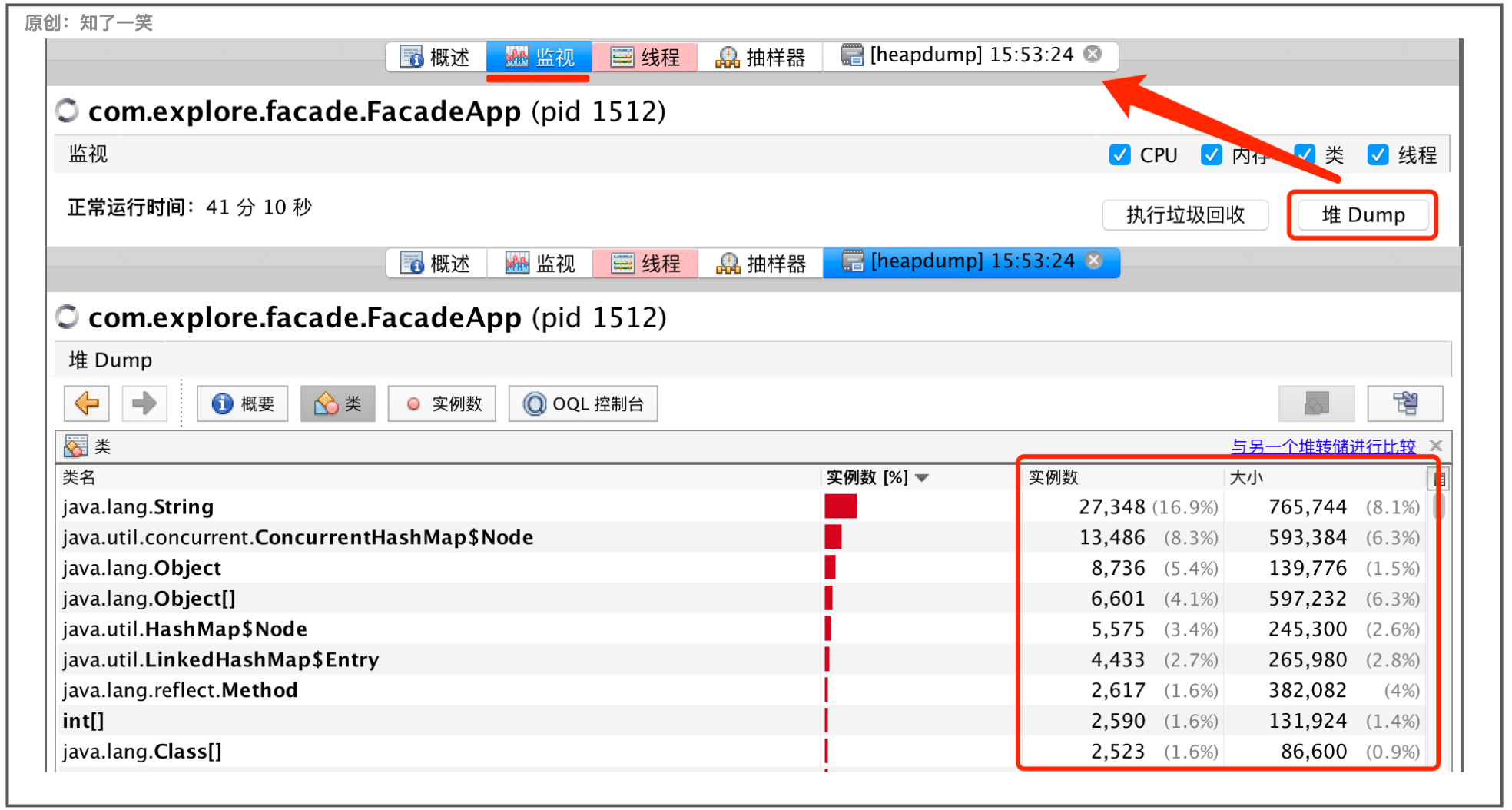Open the 抽样器 tab in the lower tab bar
The height and width of the screenshot is (810, 1512).
tap(761, 264)
